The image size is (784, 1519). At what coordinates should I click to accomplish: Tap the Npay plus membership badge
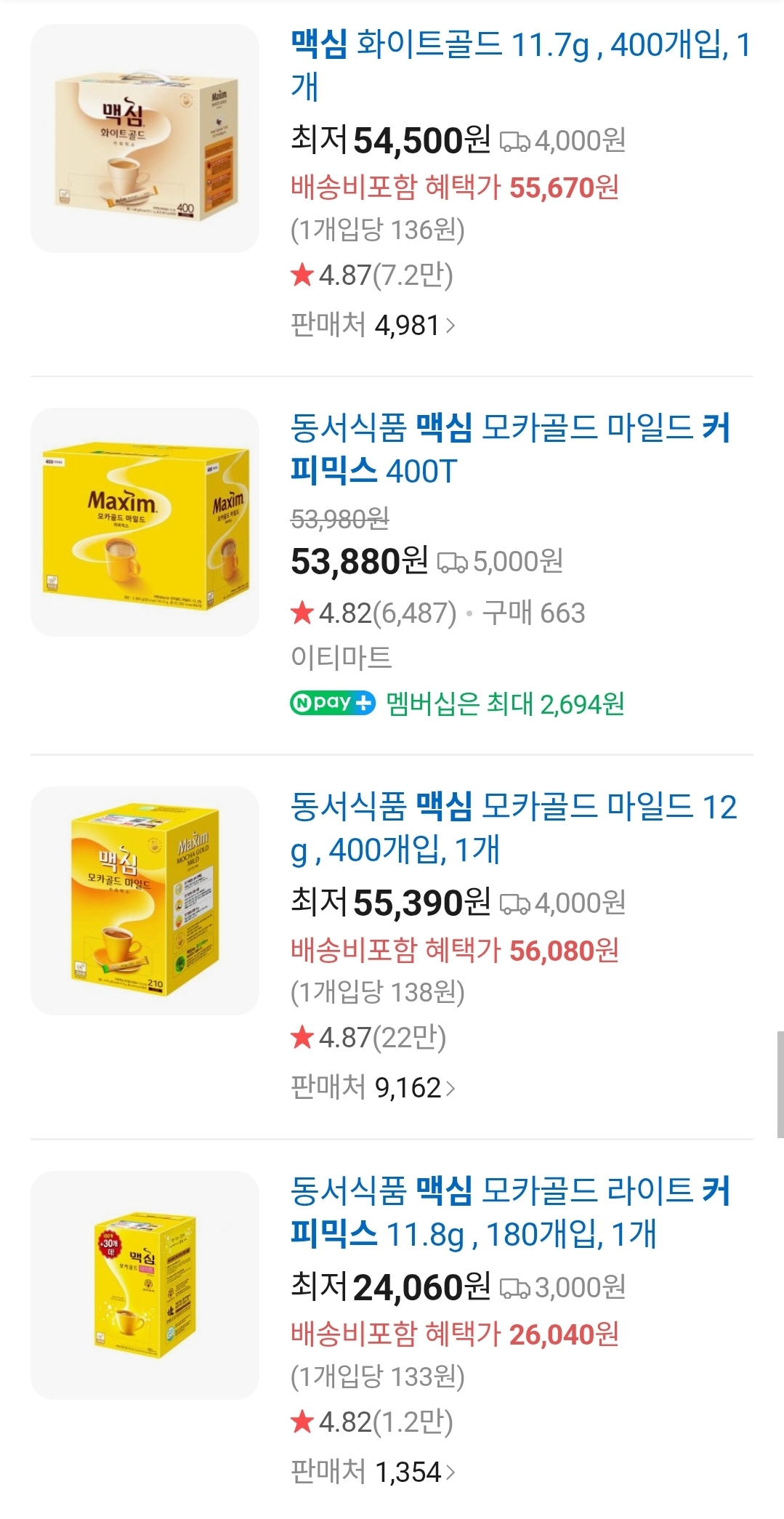[333, 704]
